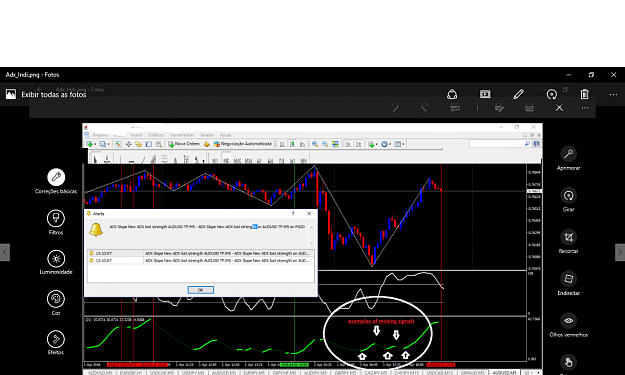Viewport: 625px width, 375px height.
Task: Click OK in the Alerta dialog
Action: (x=200, y=290)
